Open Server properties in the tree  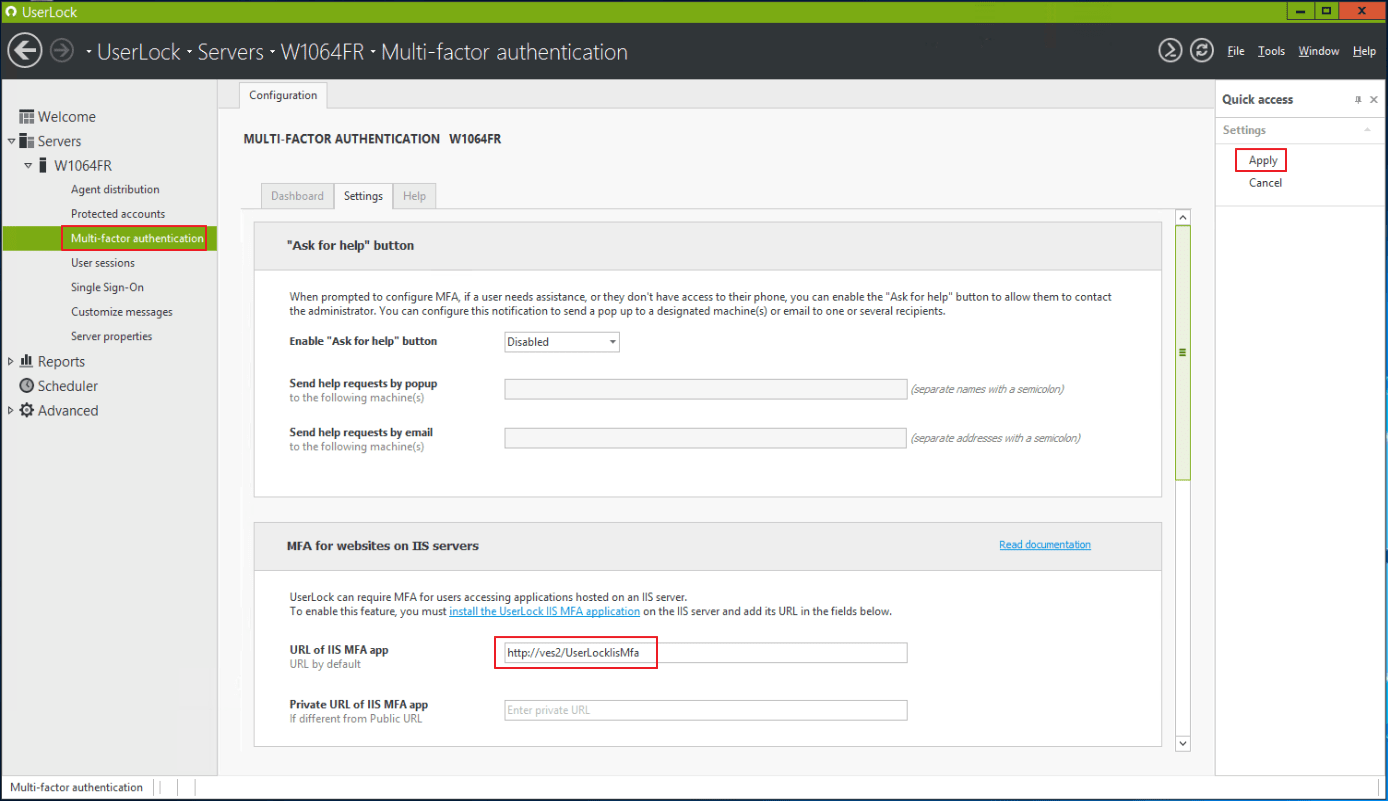tap(111, 336)
